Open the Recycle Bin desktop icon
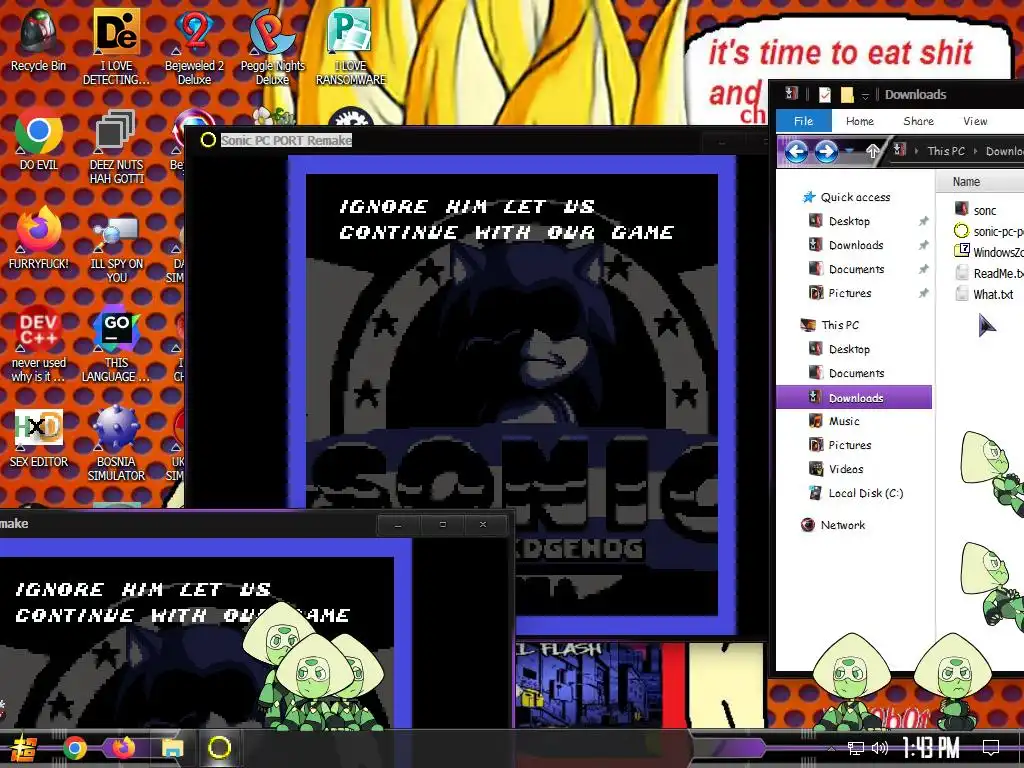Image resolution: width=1024 pixels, height=768 pixels. pyautogui.click(x=38, y=39)
